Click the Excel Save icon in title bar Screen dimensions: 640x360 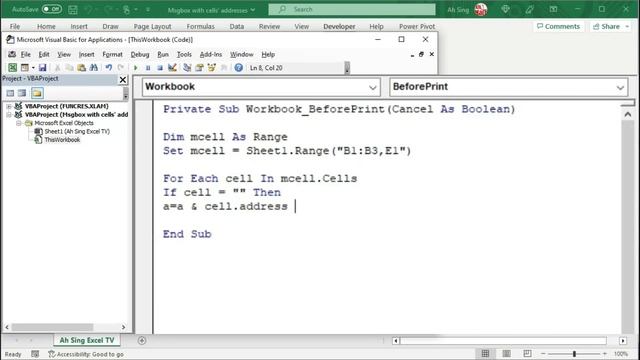73,9
